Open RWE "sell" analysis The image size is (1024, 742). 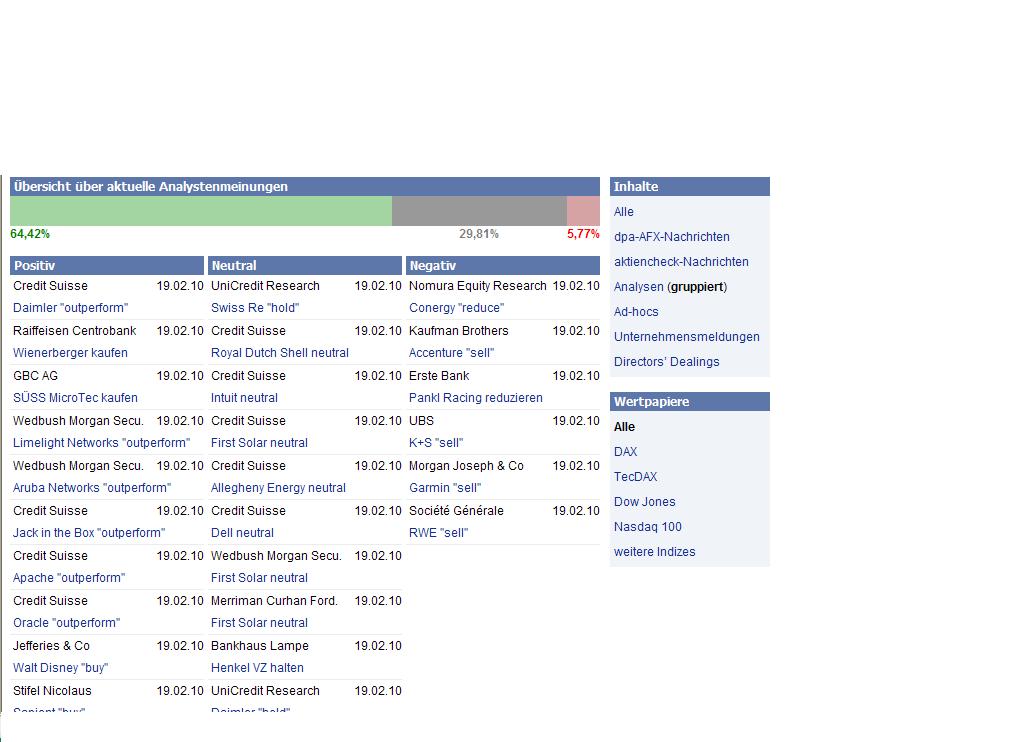pos(438,533)
